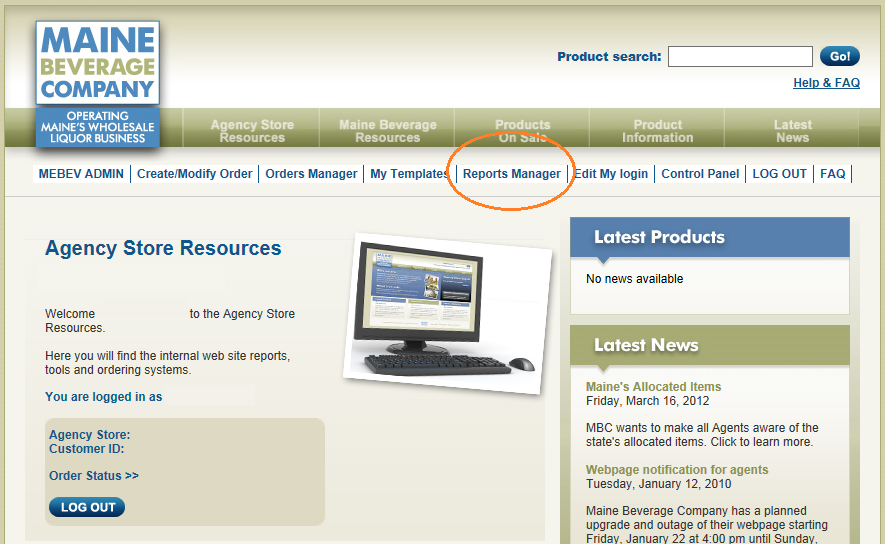Viewport: 885px width, 544px height.
Task: Click LOG OUT in the top menu
Action: [x=779, y=174]
